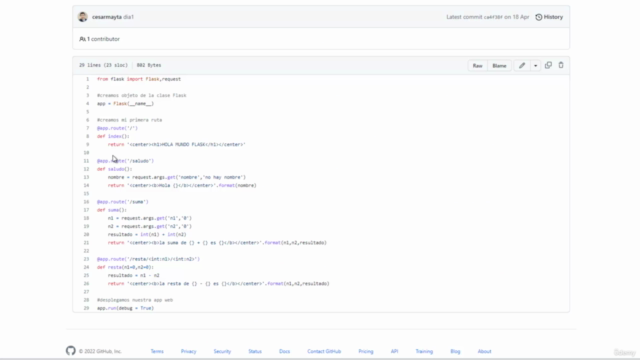Click the 'def saludo():' code line
The image size is (640, 360).
point(114,169)
